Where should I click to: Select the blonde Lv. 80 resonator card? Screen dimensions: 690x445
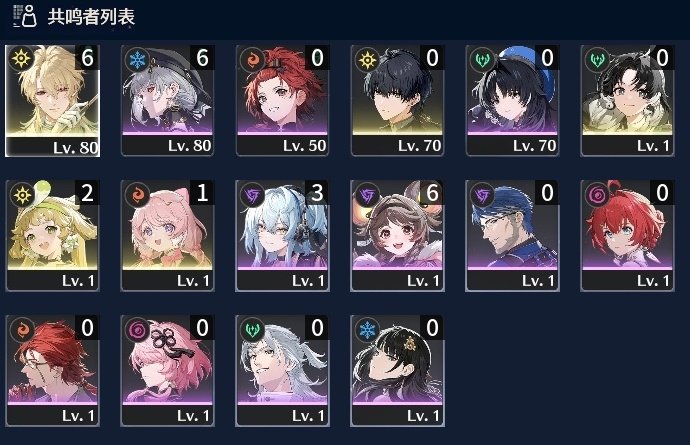tap(52, 100)
